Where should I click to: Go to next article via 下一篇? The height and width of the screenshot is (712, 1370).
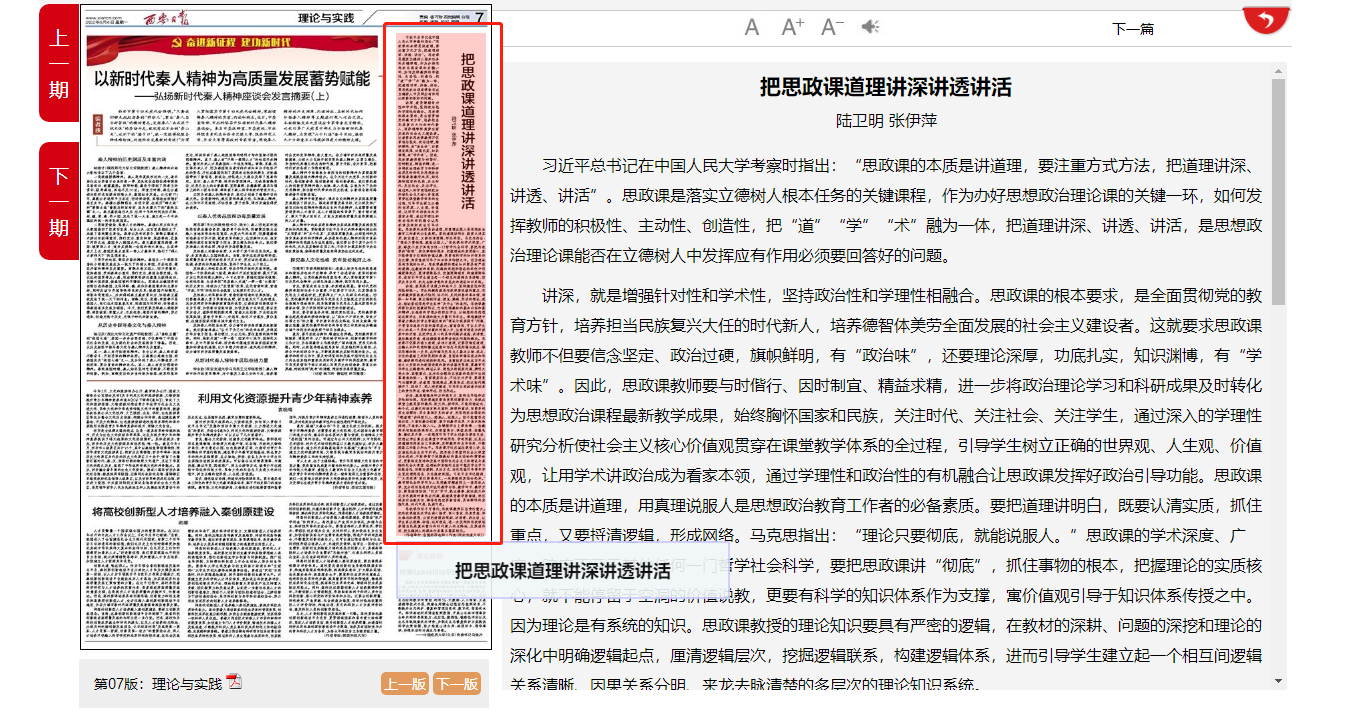(x=1133, y=29)
